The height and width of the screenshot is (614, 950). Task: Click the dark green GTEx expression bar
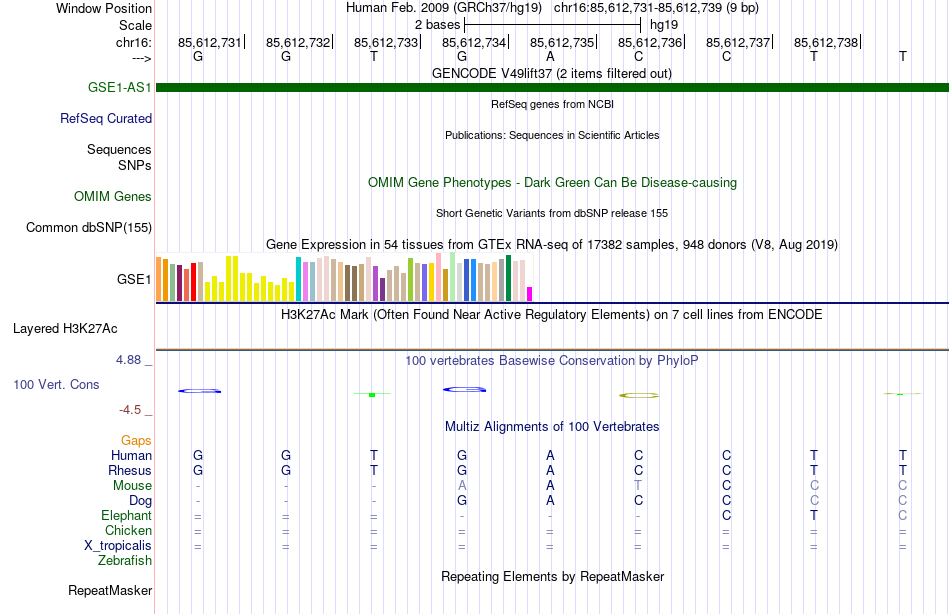509,278
